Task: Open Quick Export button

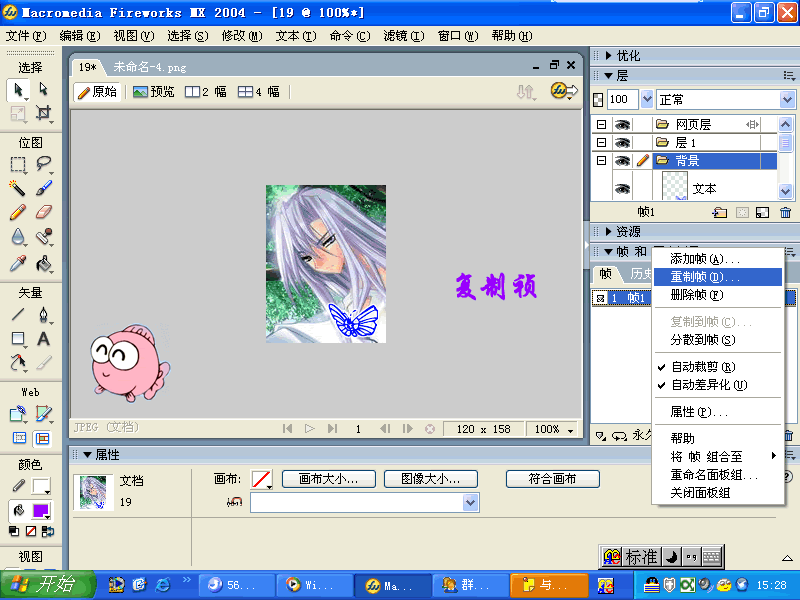Action: 564,91
